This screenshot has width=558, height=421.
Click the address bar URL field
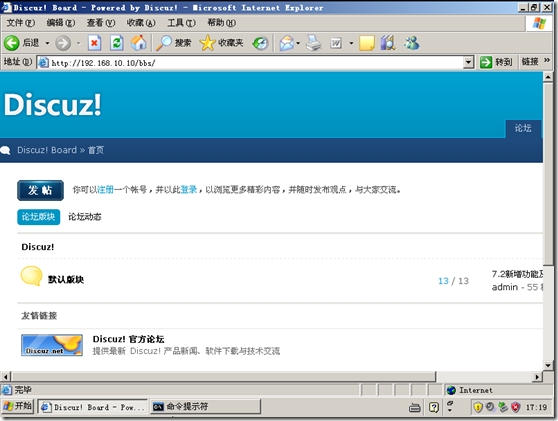pos(250,63)
